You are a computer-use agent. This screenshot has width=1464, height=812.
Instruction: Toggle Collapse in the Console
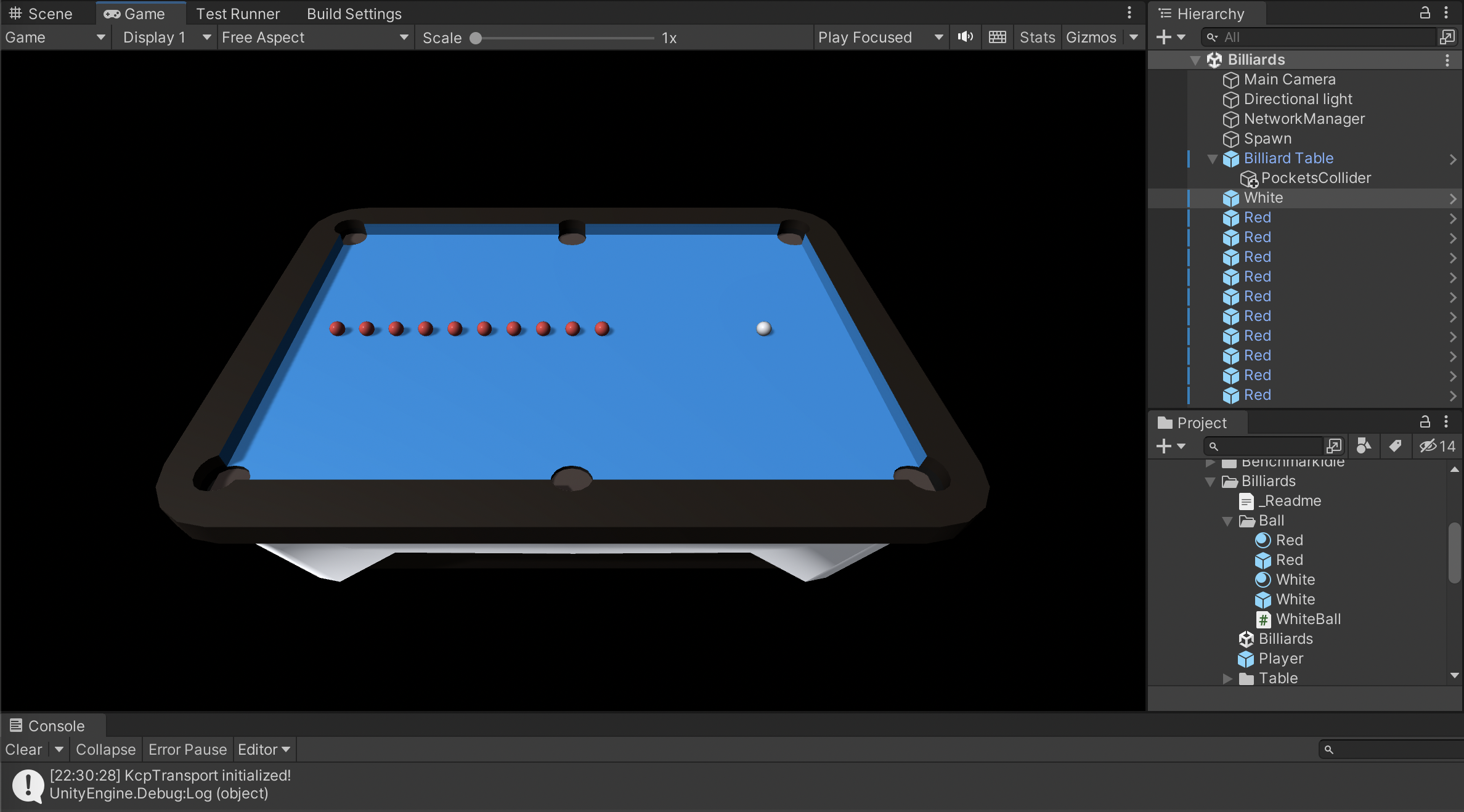(105, 749)
